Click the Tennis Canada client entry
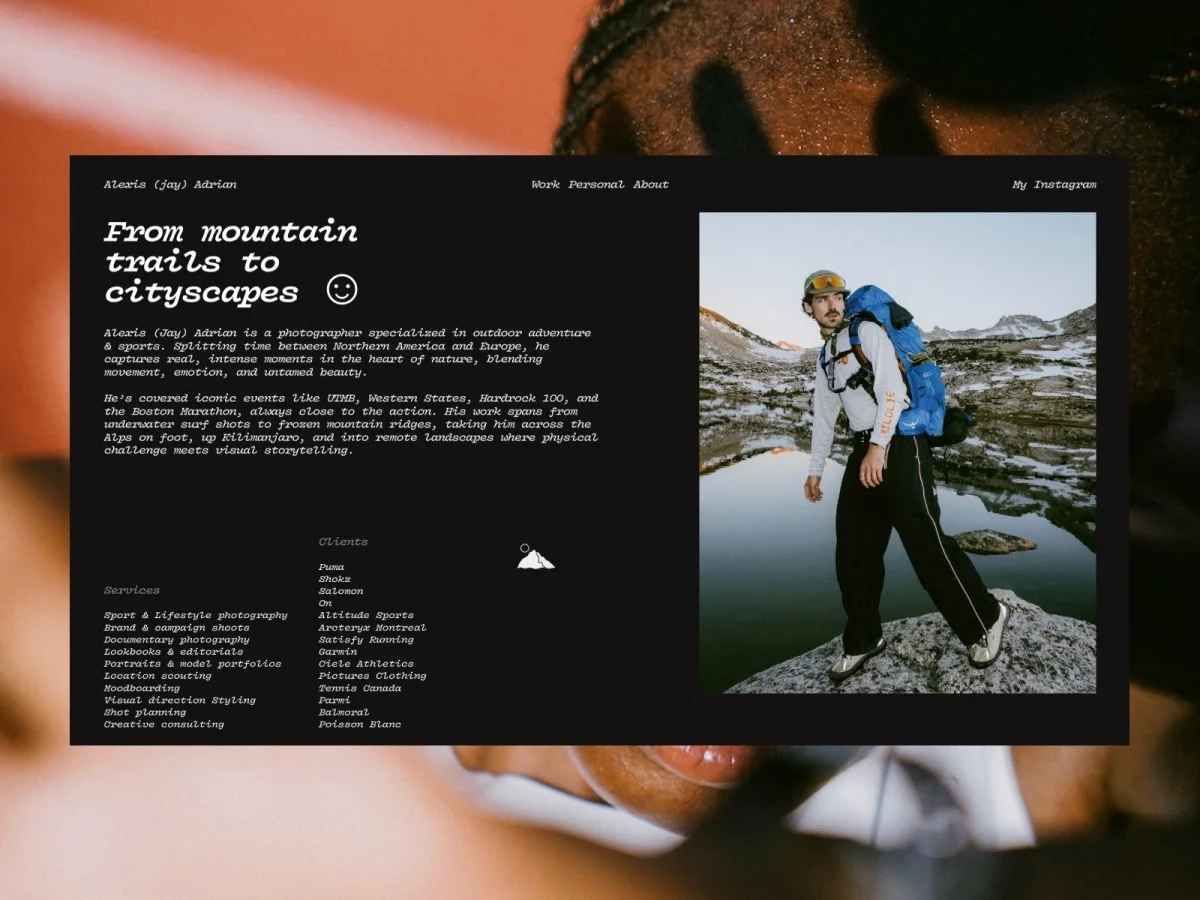The height and width of the screenshot is (900, 1200). click(x=360, y=688)
